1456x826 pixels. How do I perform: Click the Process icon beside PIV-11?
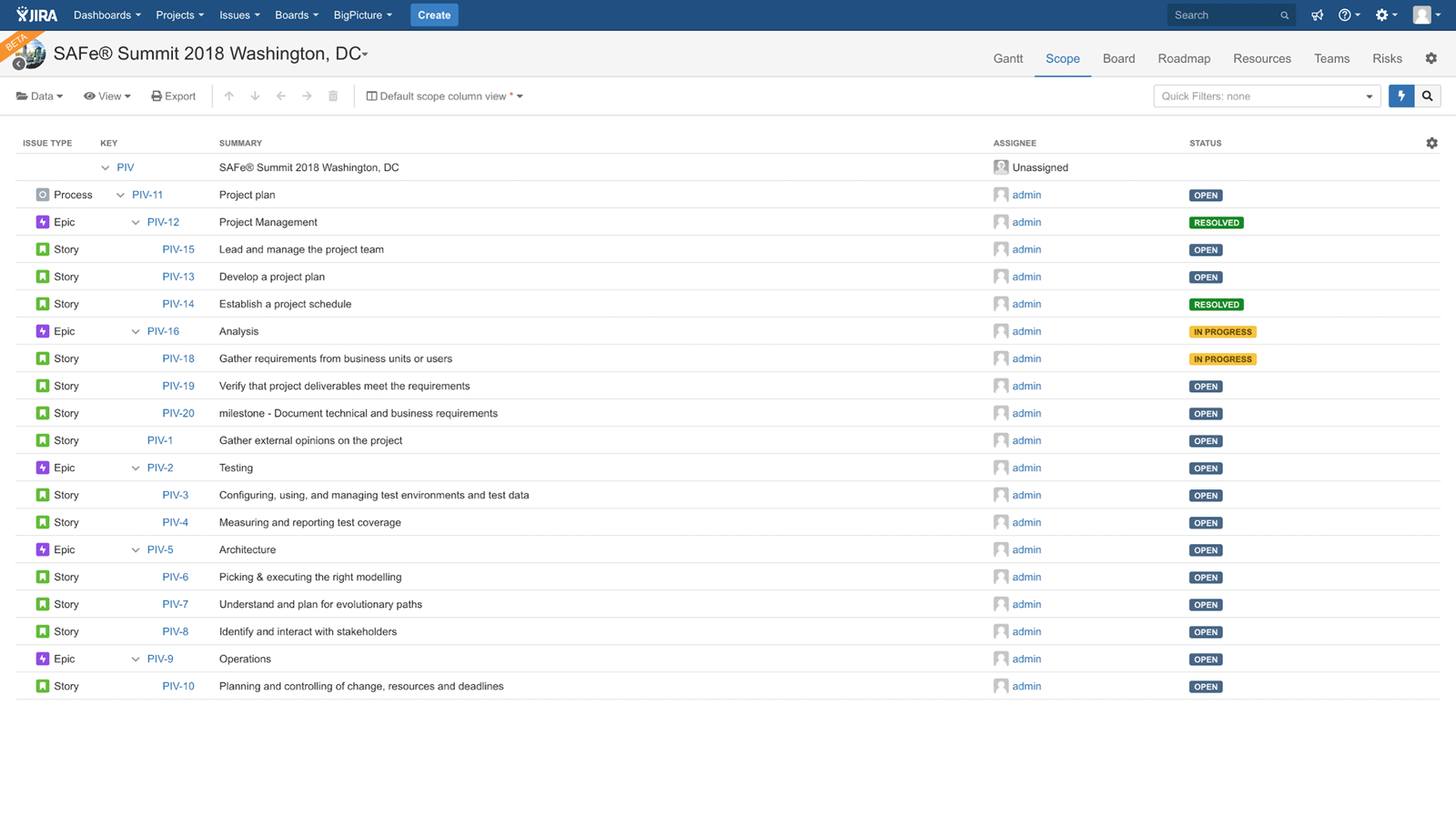pos(42,195)
